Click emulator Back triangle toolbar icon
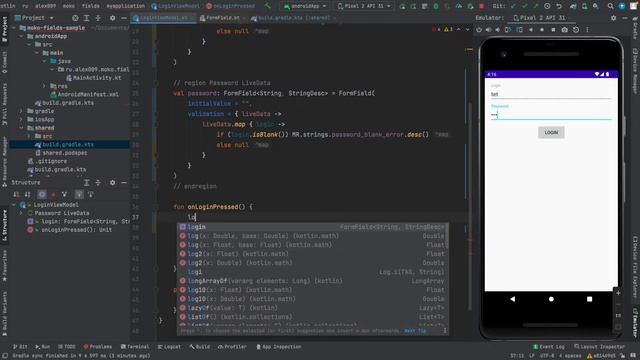This screenshot has width=640, height=360. [x=531, y=30]
